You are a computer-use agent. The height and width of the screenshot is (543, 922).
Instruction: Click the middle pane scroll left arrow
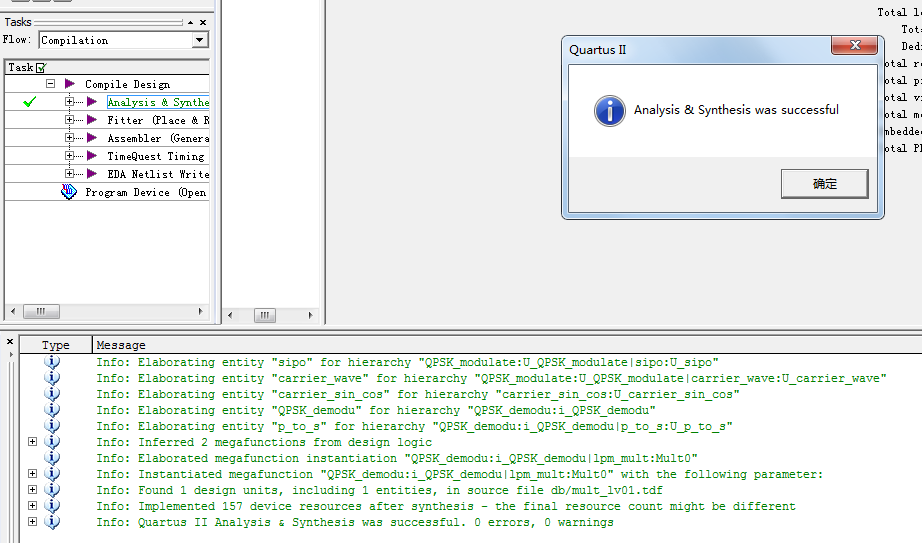tap(230, 315)
